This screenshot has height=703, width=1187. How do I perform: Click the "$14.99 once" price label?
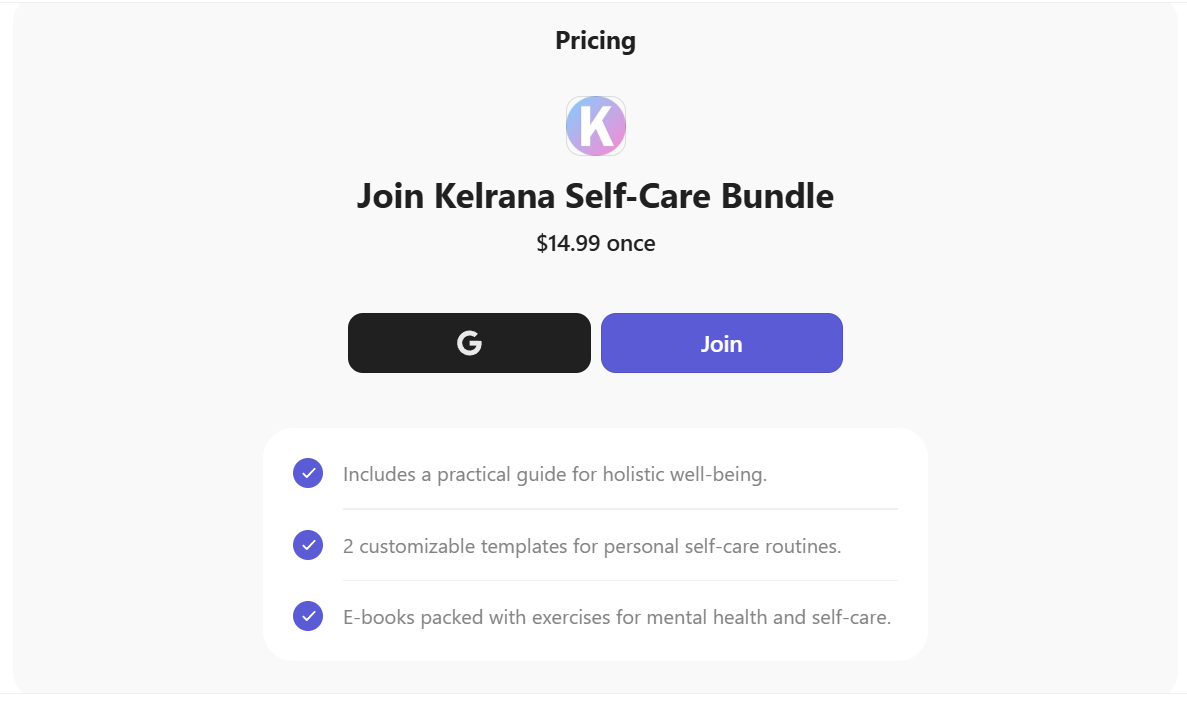point(595,243)
